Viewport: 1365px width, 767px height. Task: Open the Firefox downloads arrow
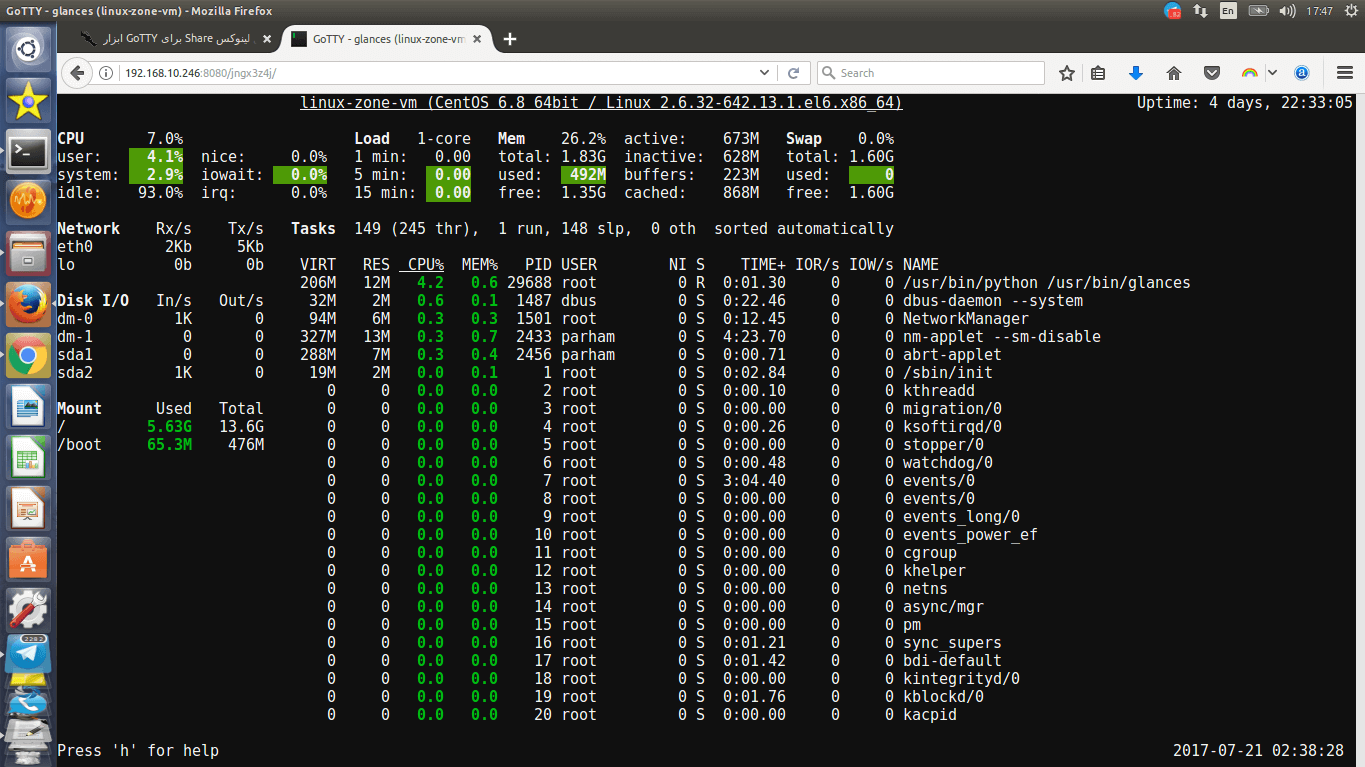coord(1135,73)
